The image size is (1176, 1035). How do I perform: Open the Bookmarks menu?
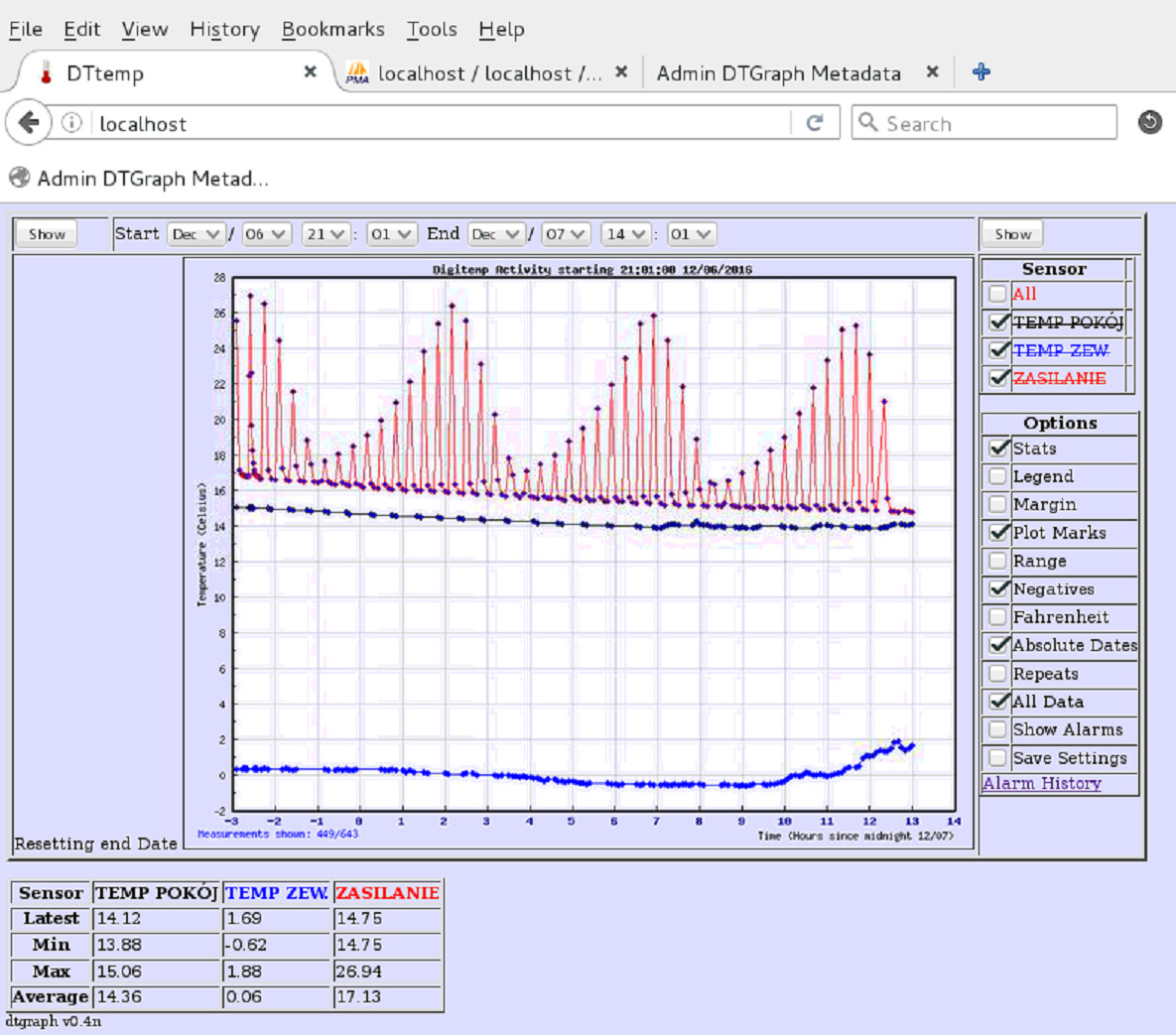[x=332, y=30]
